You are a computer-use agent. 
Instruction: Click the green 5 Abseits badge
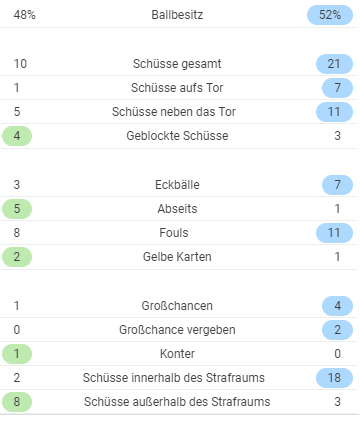pos(17,209)
